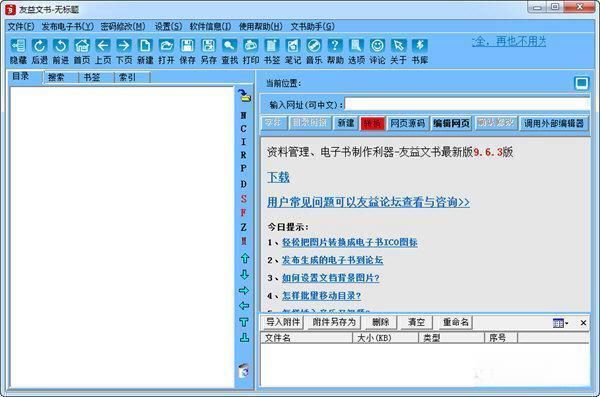The height and width of the screenshot is (397, 600).
Task: Click the recycle bin icon in vertical strip
Action: pos(244,371)
